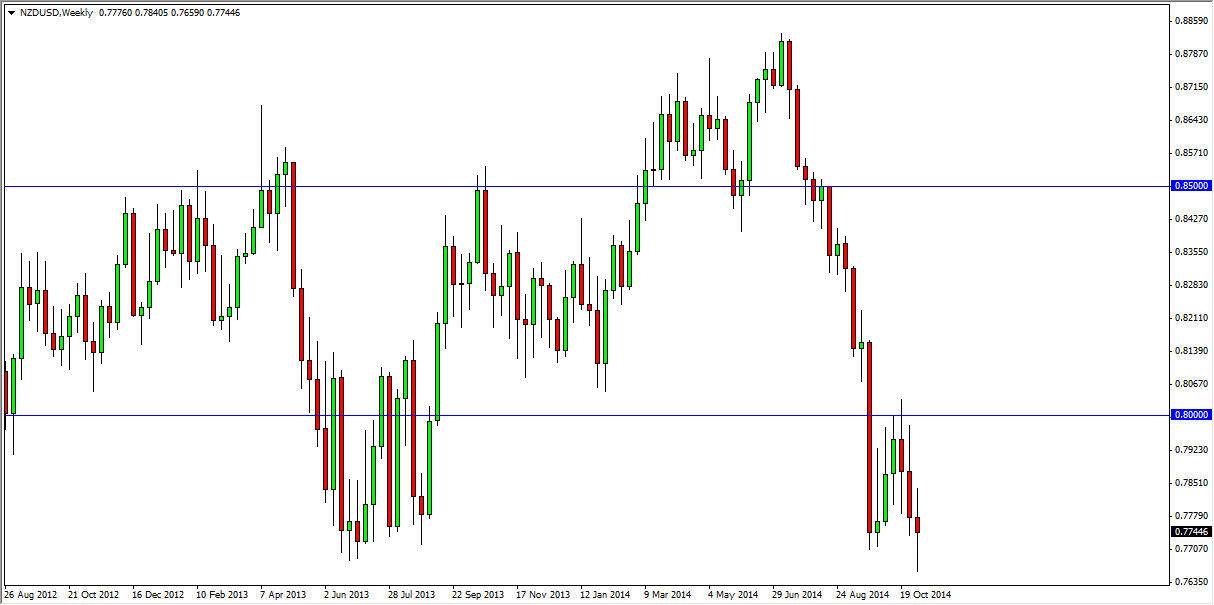Click the 0.76350 label on price axis
Screen dimensions: 1214x605
pyautogui.click(x=1190, y=581)
